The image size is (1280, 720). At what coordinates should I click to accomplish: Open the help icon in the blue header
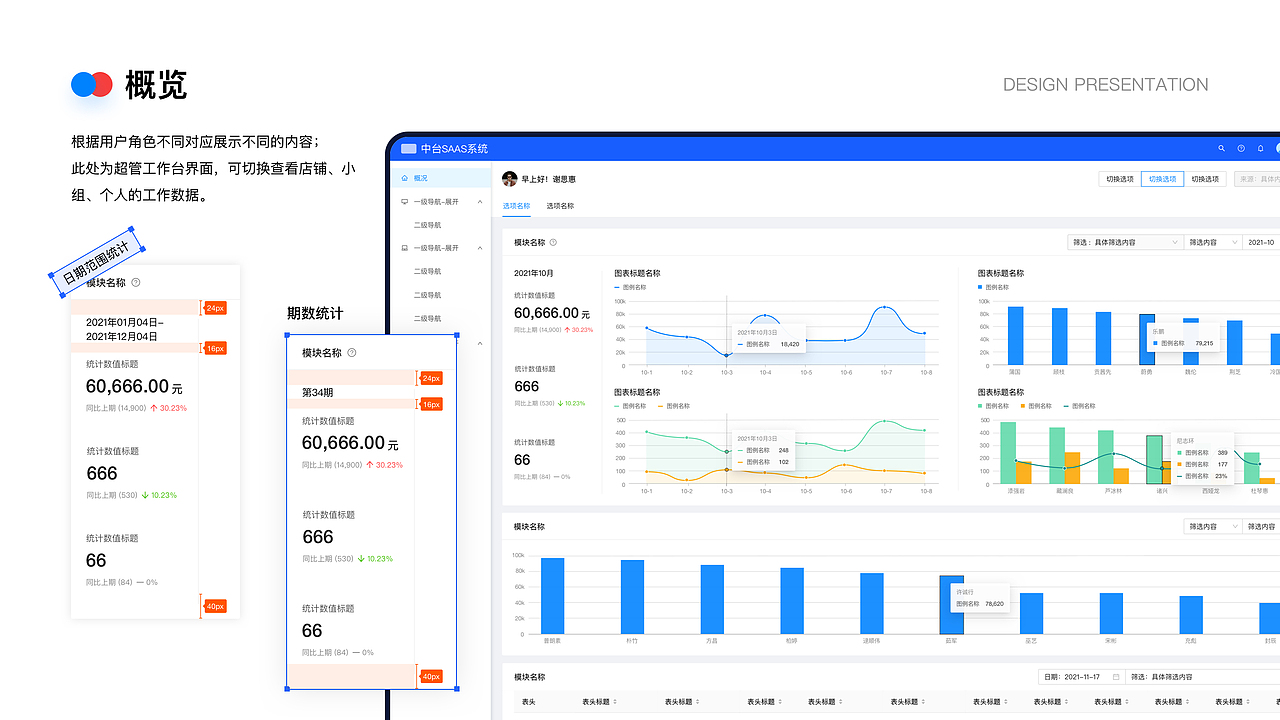pos(1241,148)
